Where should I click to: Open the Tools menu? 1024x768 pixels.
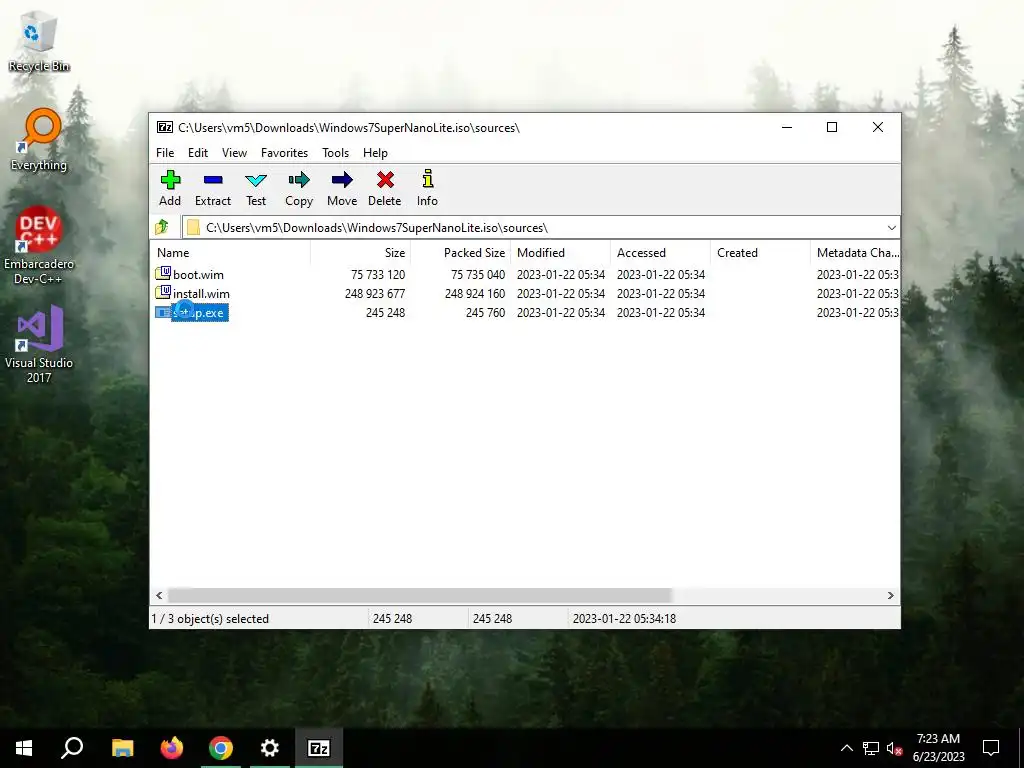click(335, 153)
